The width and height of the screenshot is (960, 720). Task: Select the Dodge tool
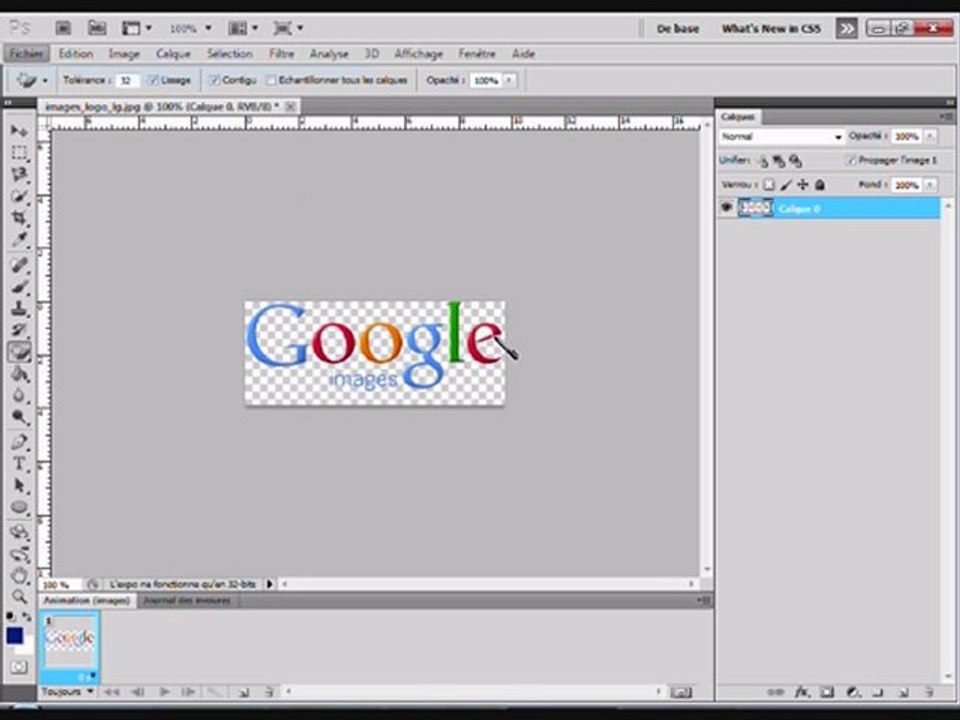[x=19, y=417]
